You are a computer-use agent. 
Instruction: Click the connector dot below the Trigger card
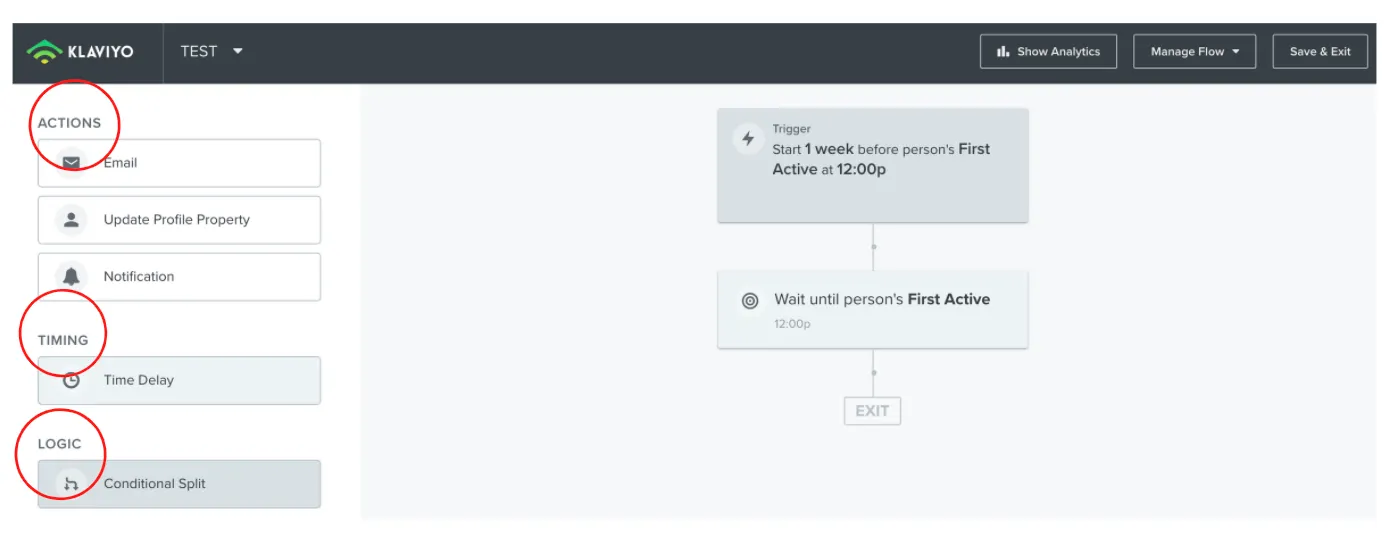click(x=873, y=246)
